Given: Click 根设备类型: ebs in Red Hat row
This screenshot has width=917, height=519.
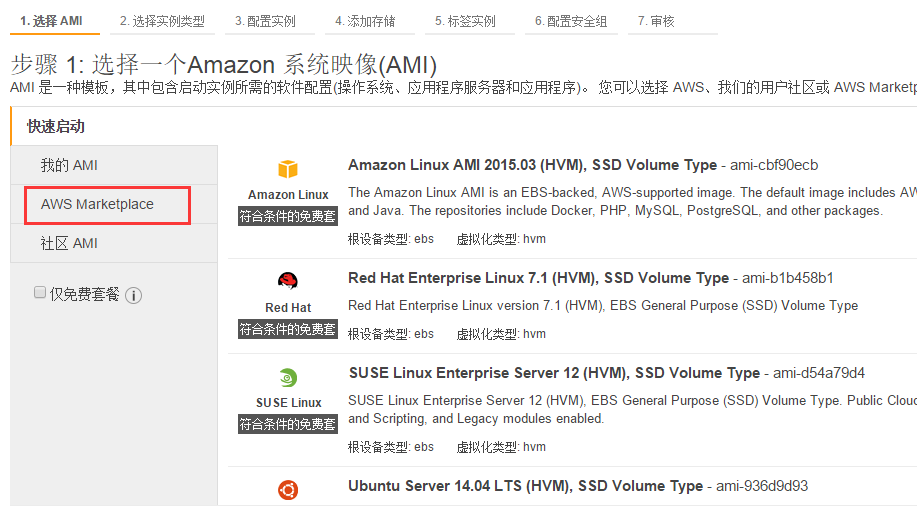Looking at the screenshot, I should coord(391,334).
